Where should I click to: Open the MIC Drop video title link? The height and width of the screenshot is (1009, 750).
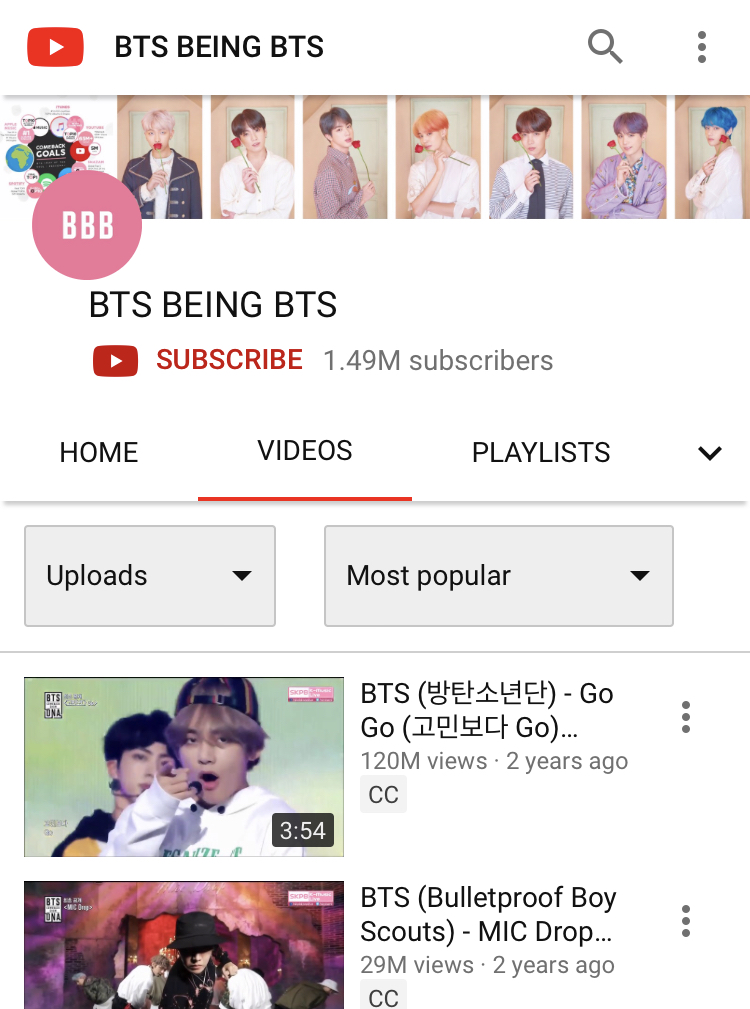pyautogui.click(x=488, y=914)
